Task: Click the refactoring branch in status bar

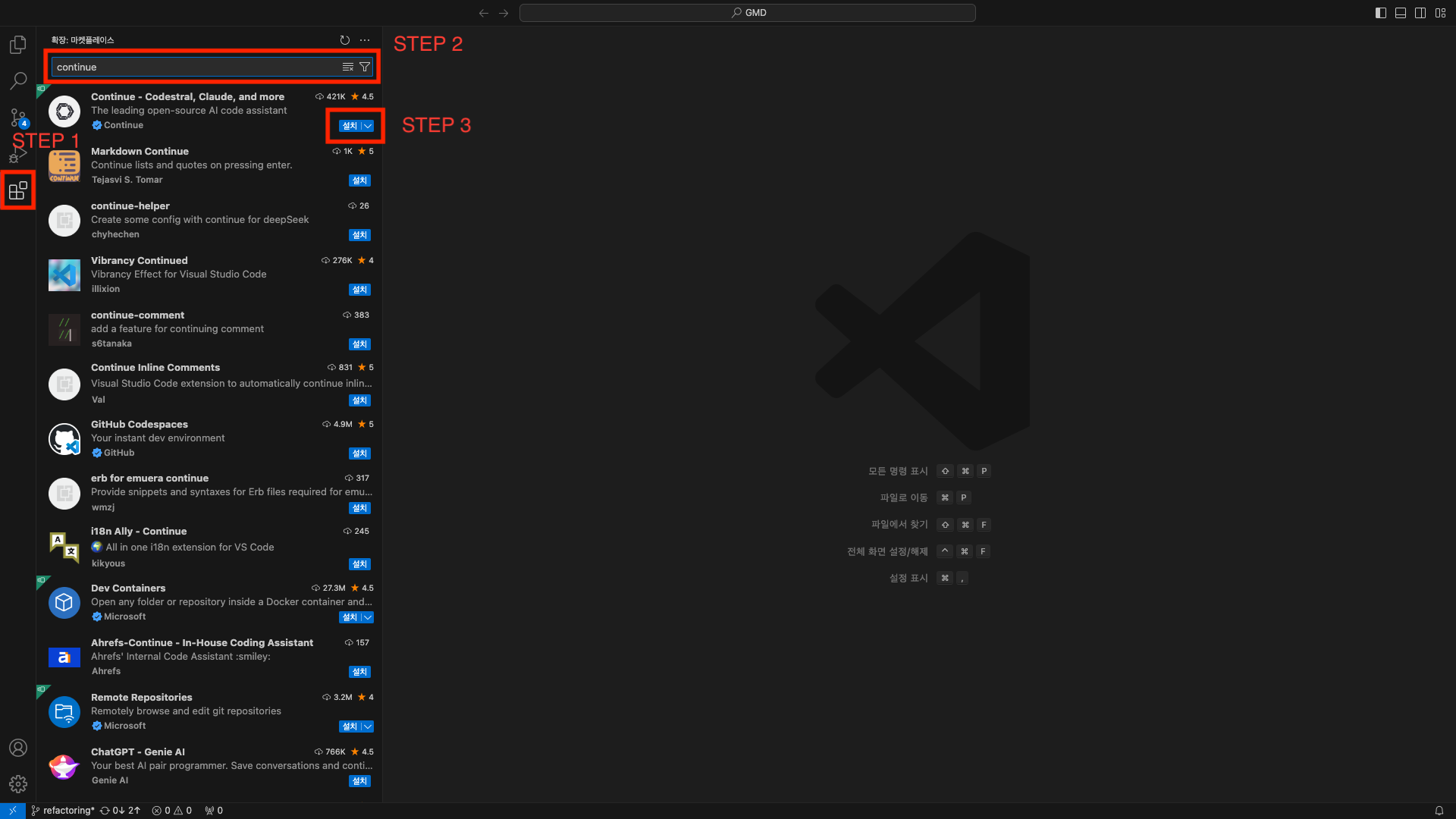Action: click(68, 811)
